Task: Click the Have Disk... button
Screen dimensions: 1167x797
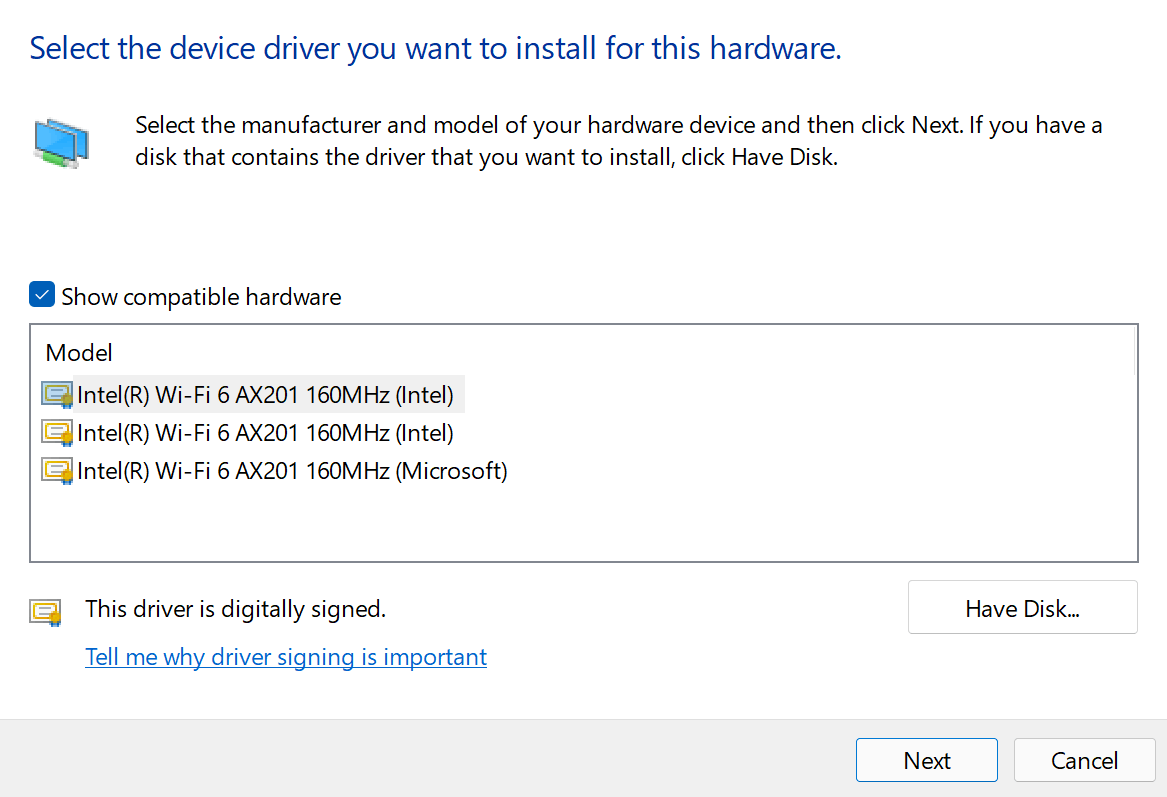Action: pos(1023,607)
